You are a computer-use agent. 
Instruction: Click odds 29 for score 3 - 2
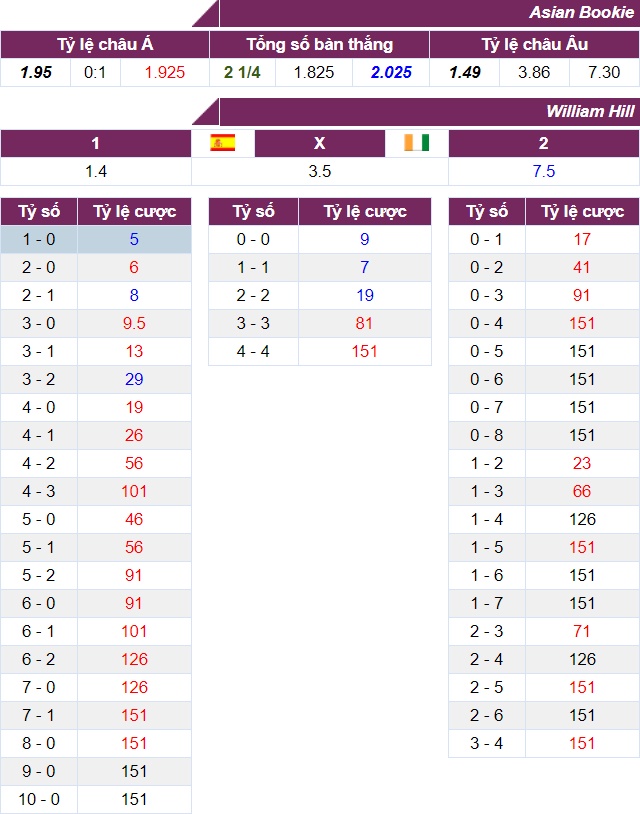point(134,380)
